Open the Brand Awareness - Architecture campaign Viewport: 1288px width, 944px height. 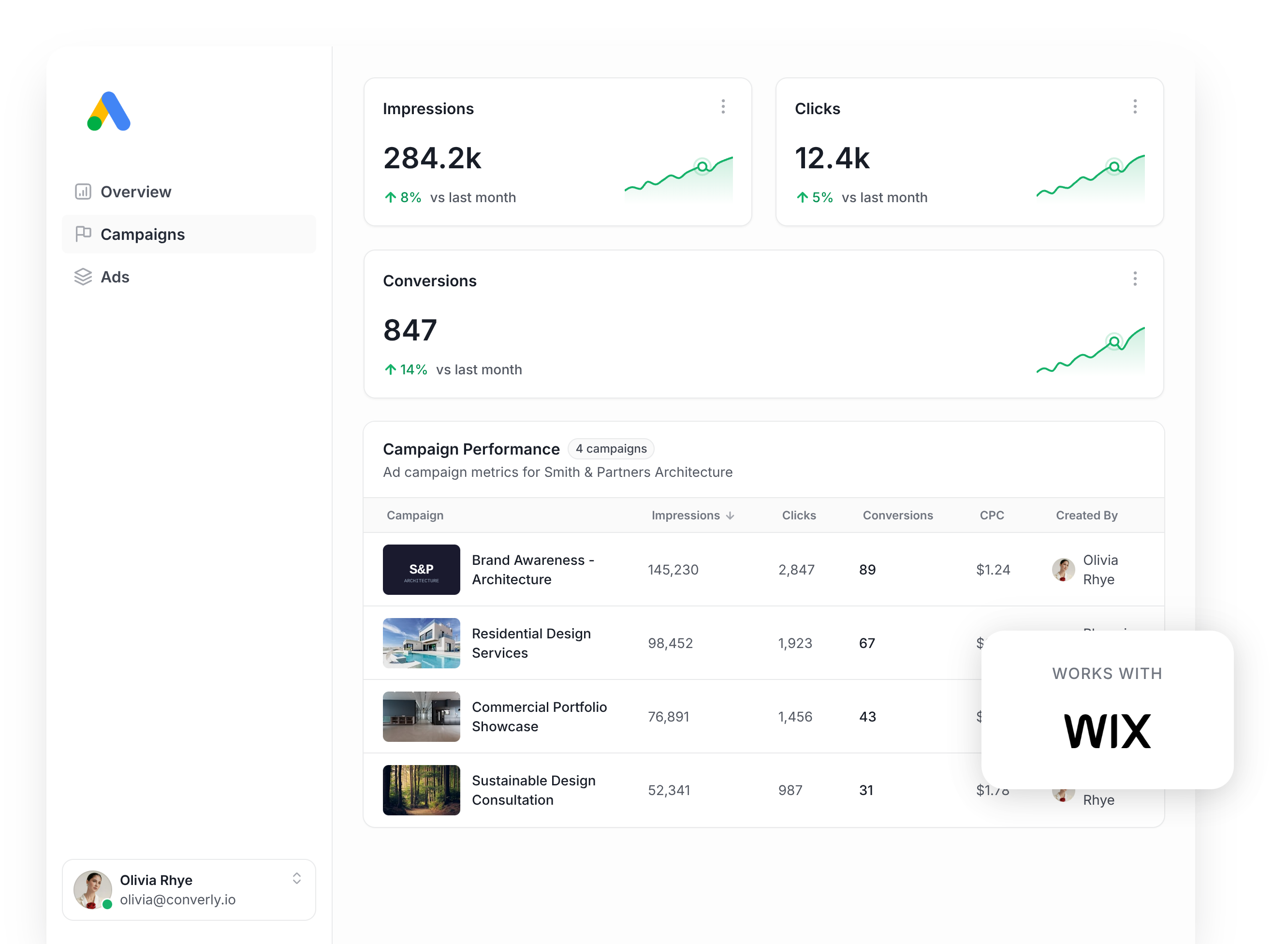[533, 570]
